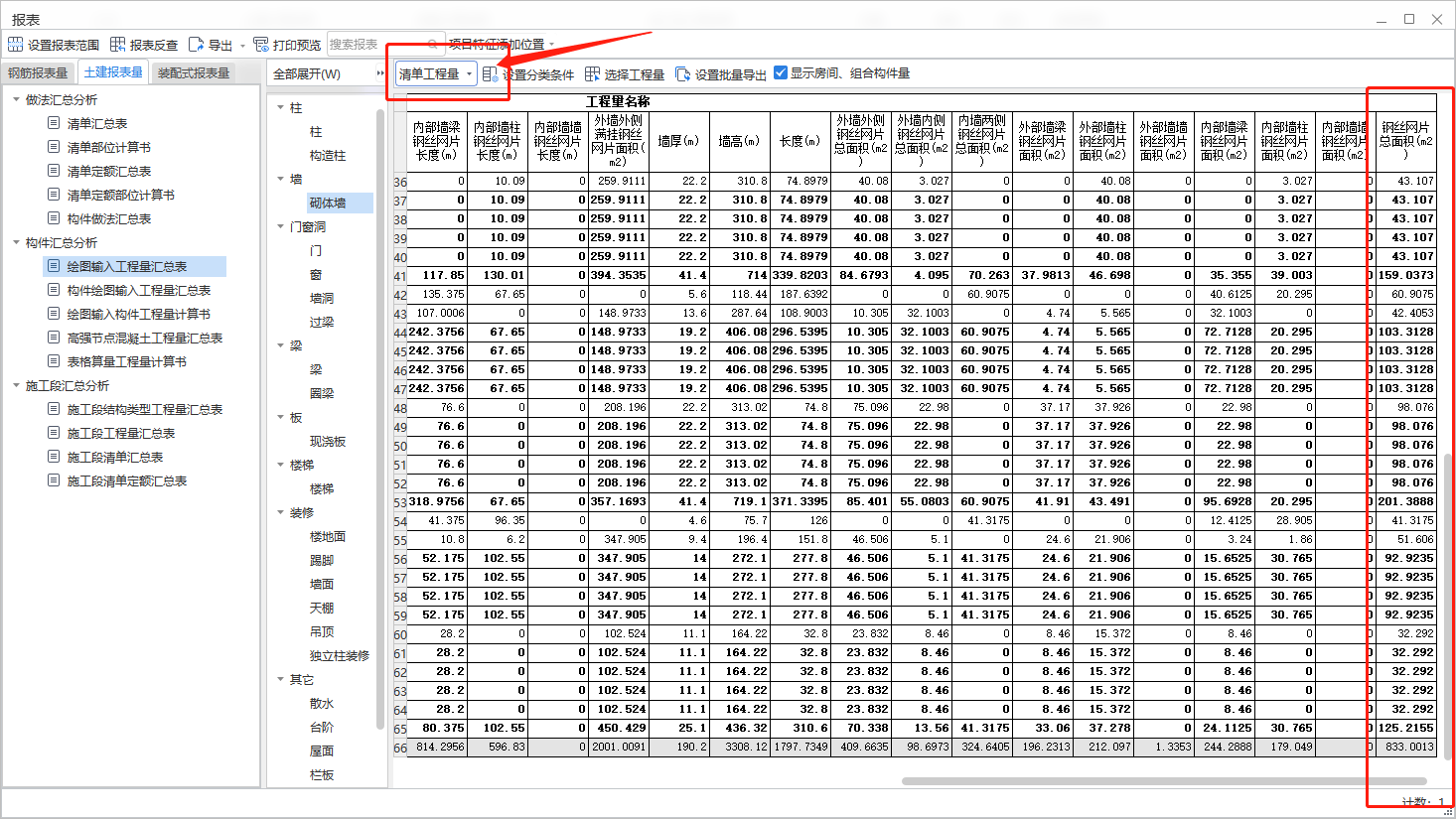Click the report icon beside 高强节点混凝土工程量汇总表
This screenshot has height=819, width=1456.
pyautogui.click(x=54, y=338)
